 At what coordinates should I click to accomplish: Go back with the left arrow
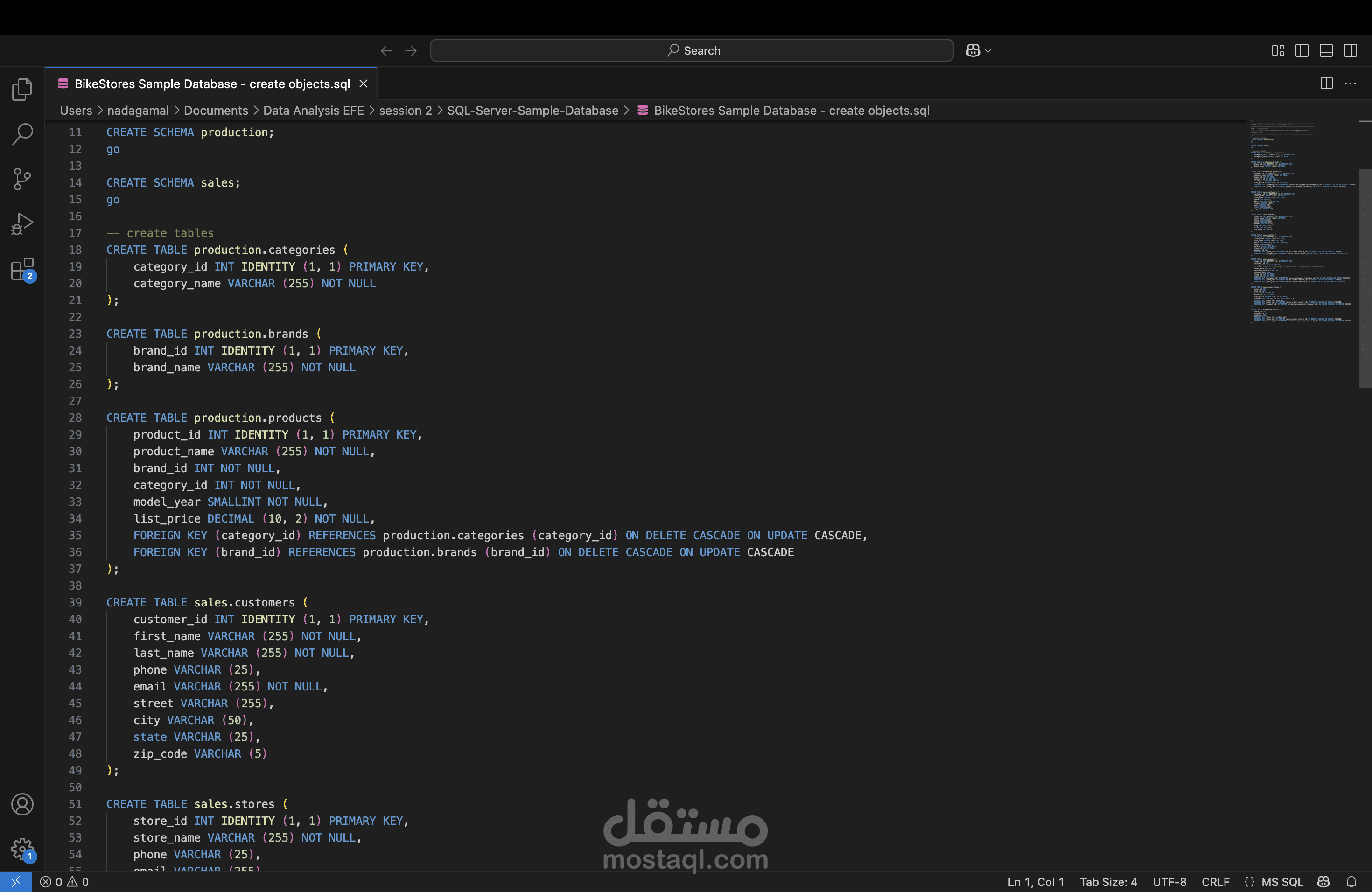point(386,51)
